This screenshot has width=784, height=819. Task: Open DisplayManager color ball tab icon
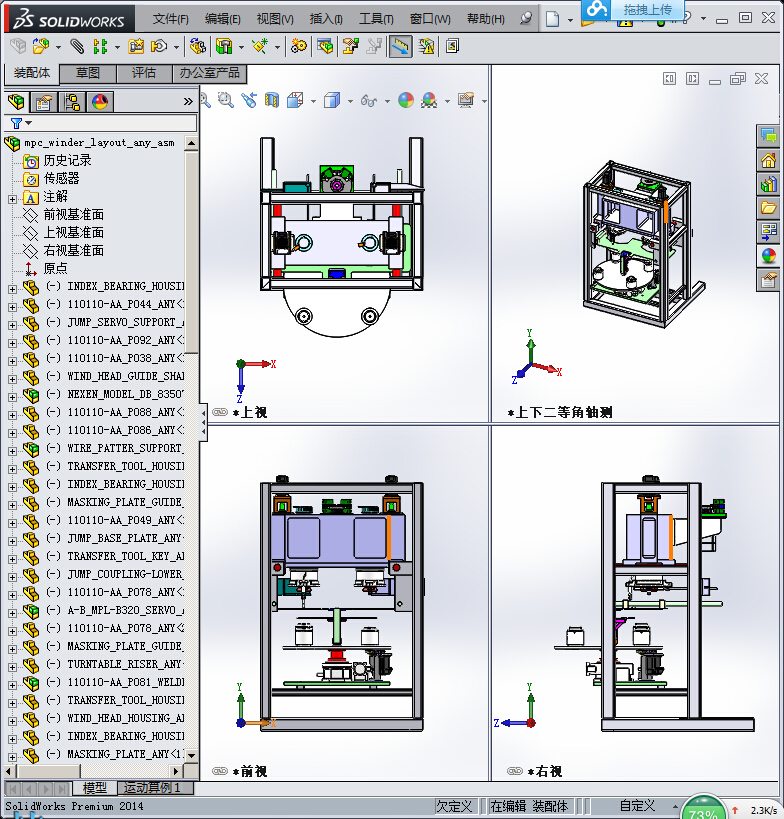pos(100,102)
